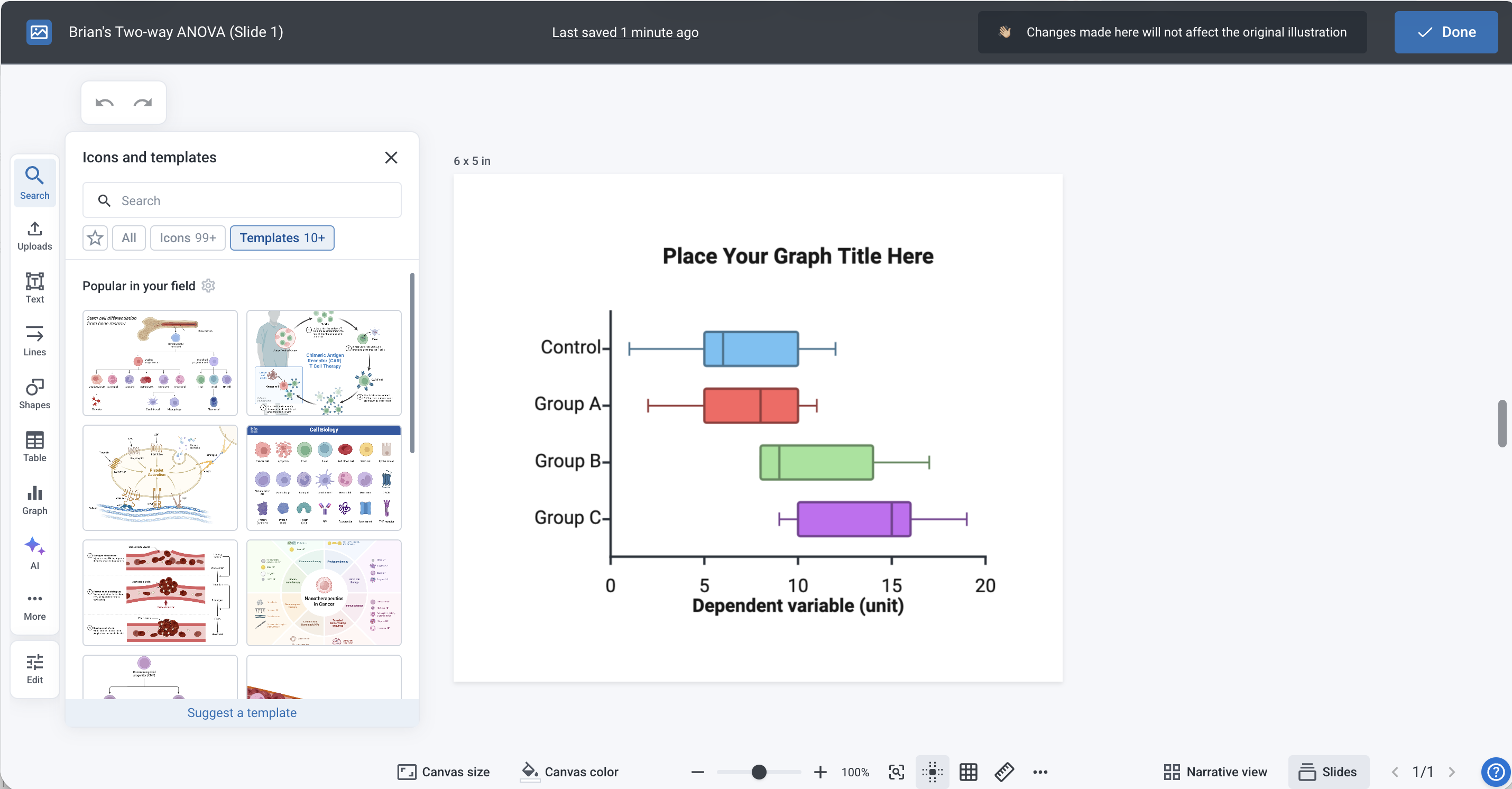This screenshot has height=789, width=1512.
Task: Click the icon search input field
Action: coord(242,201)
